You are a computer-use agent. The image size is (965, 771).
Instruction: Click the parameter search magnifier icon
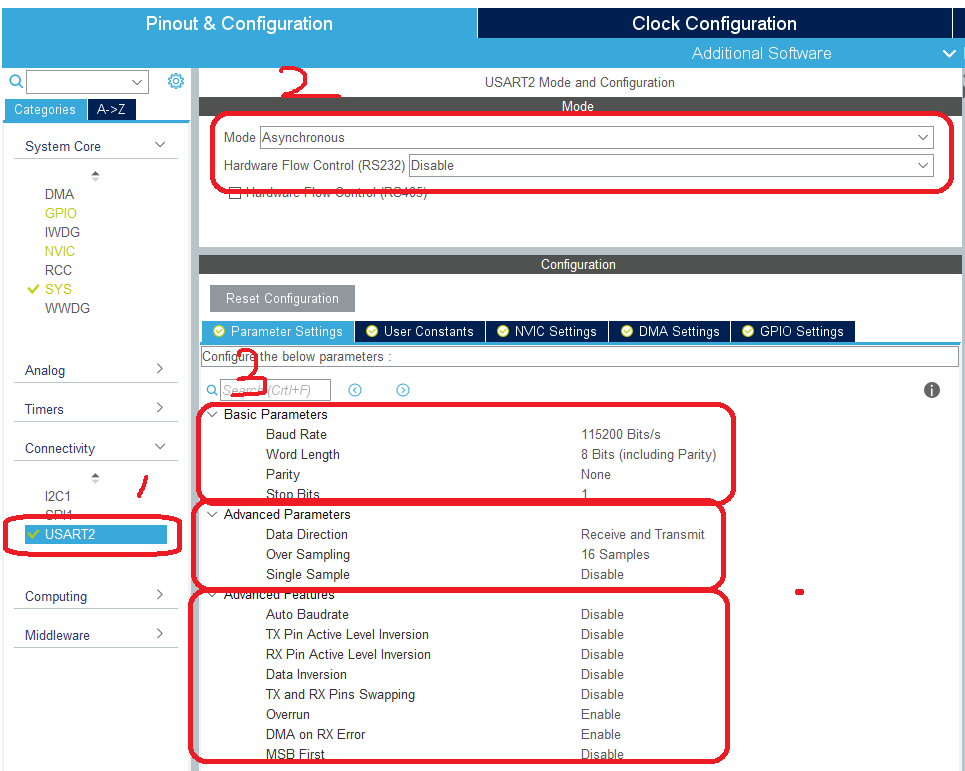(211, 390)
